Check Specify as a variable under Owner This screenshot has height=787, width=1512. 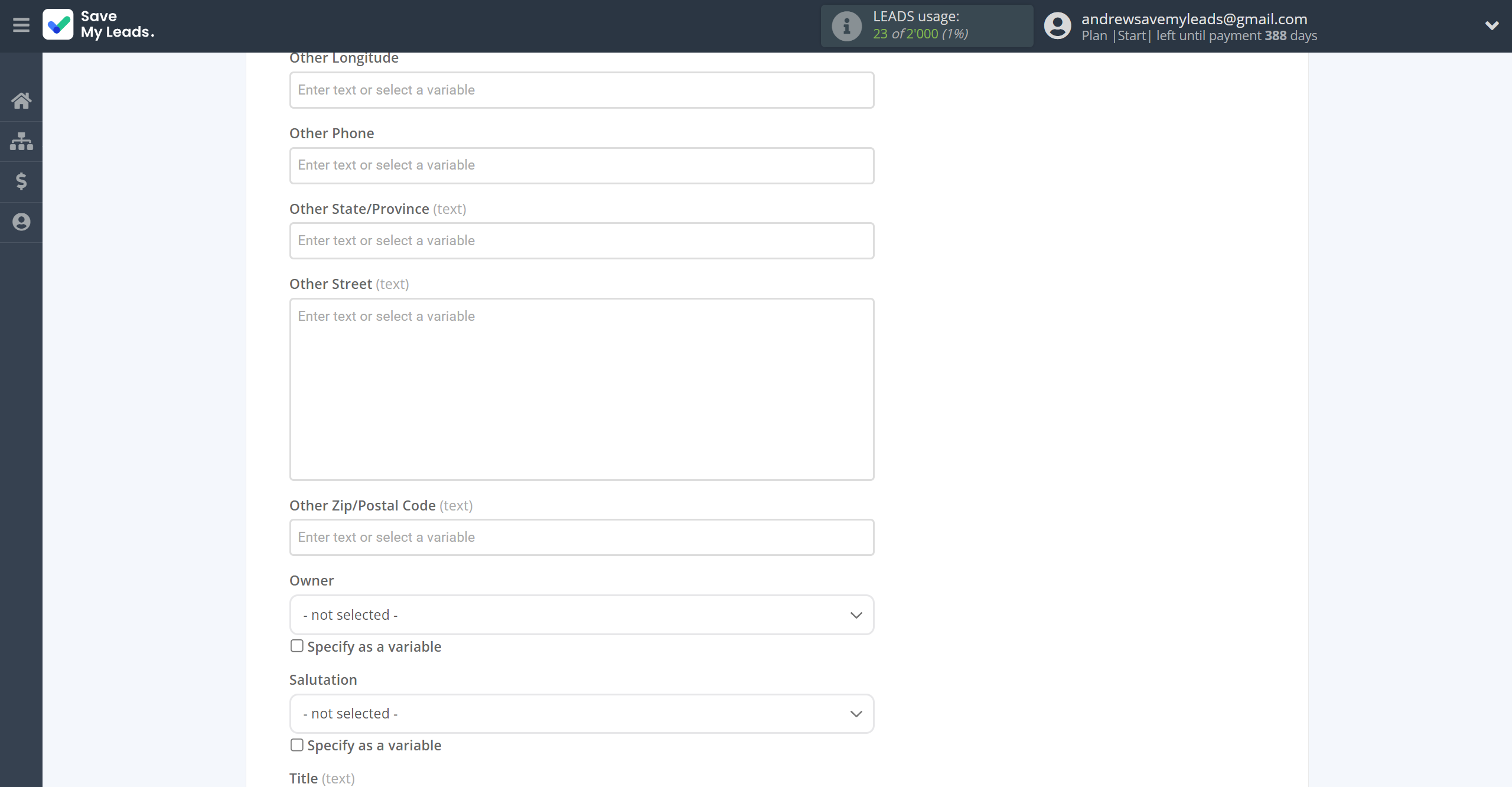[296, 646]
